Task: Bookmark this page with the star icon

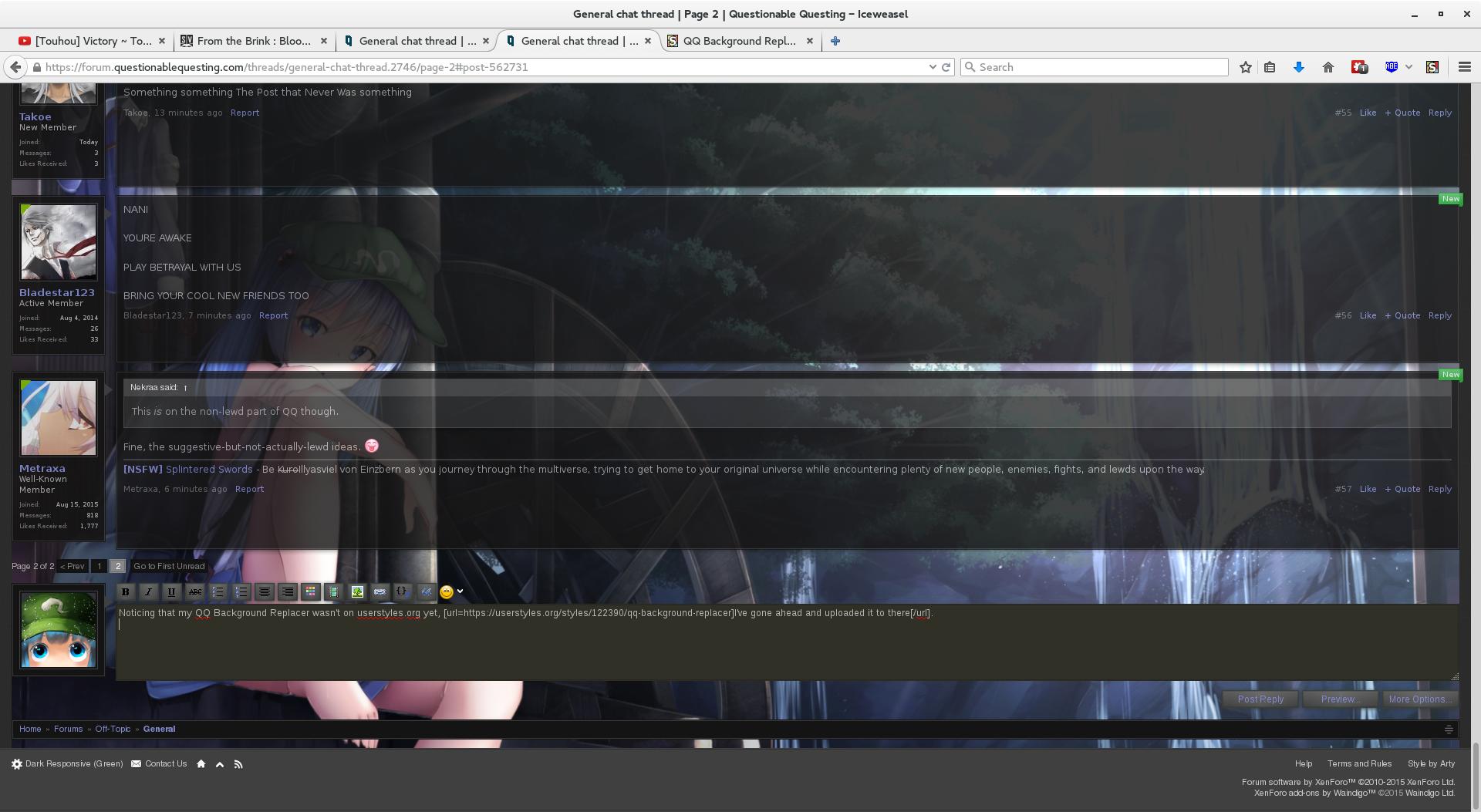Action: 1245,67
